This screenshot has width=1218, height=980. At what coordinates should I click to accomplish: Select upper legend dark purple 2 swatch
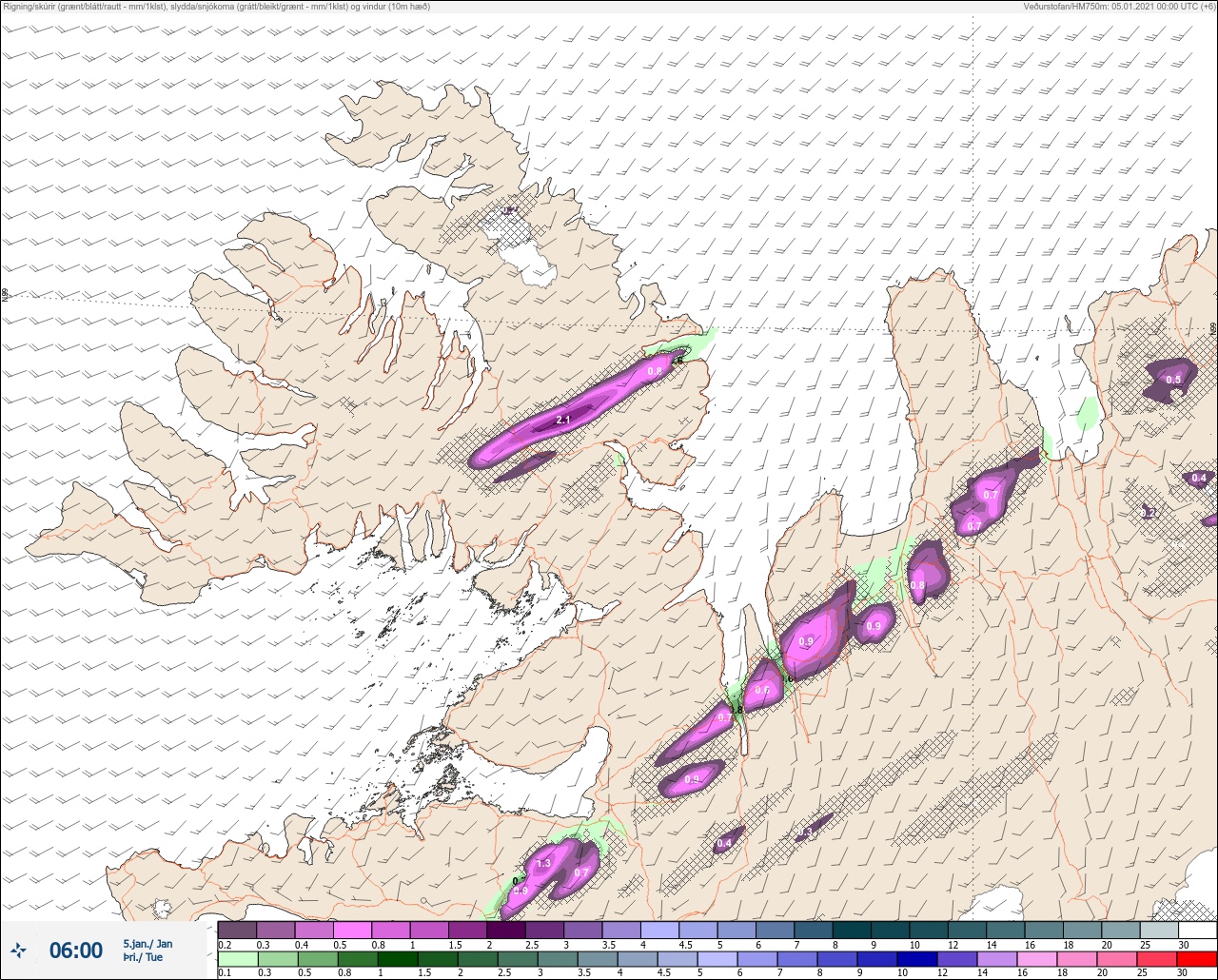506,930
